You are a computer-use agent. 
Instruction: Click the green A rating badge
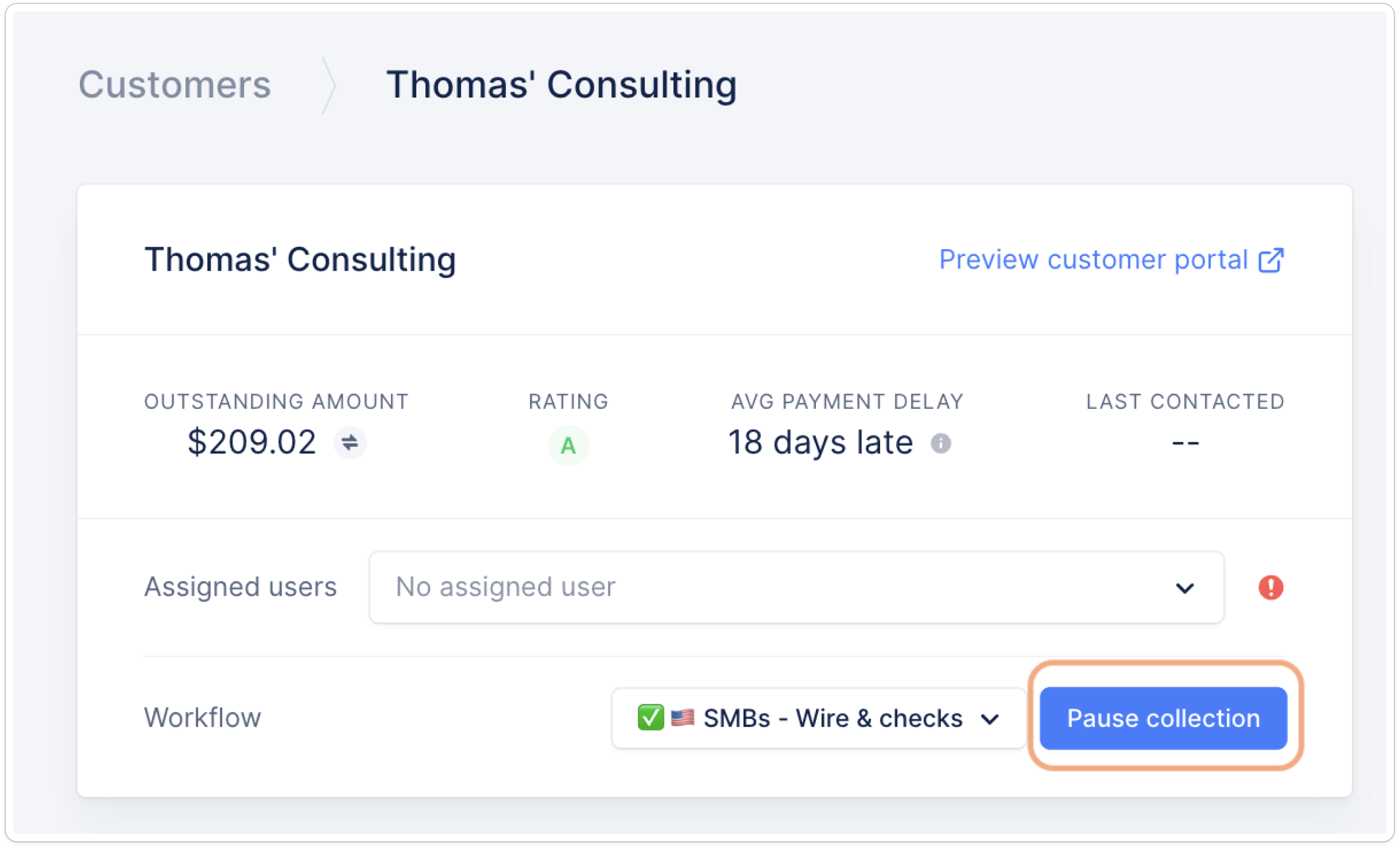pyautogui.click(x=568, y=445)
